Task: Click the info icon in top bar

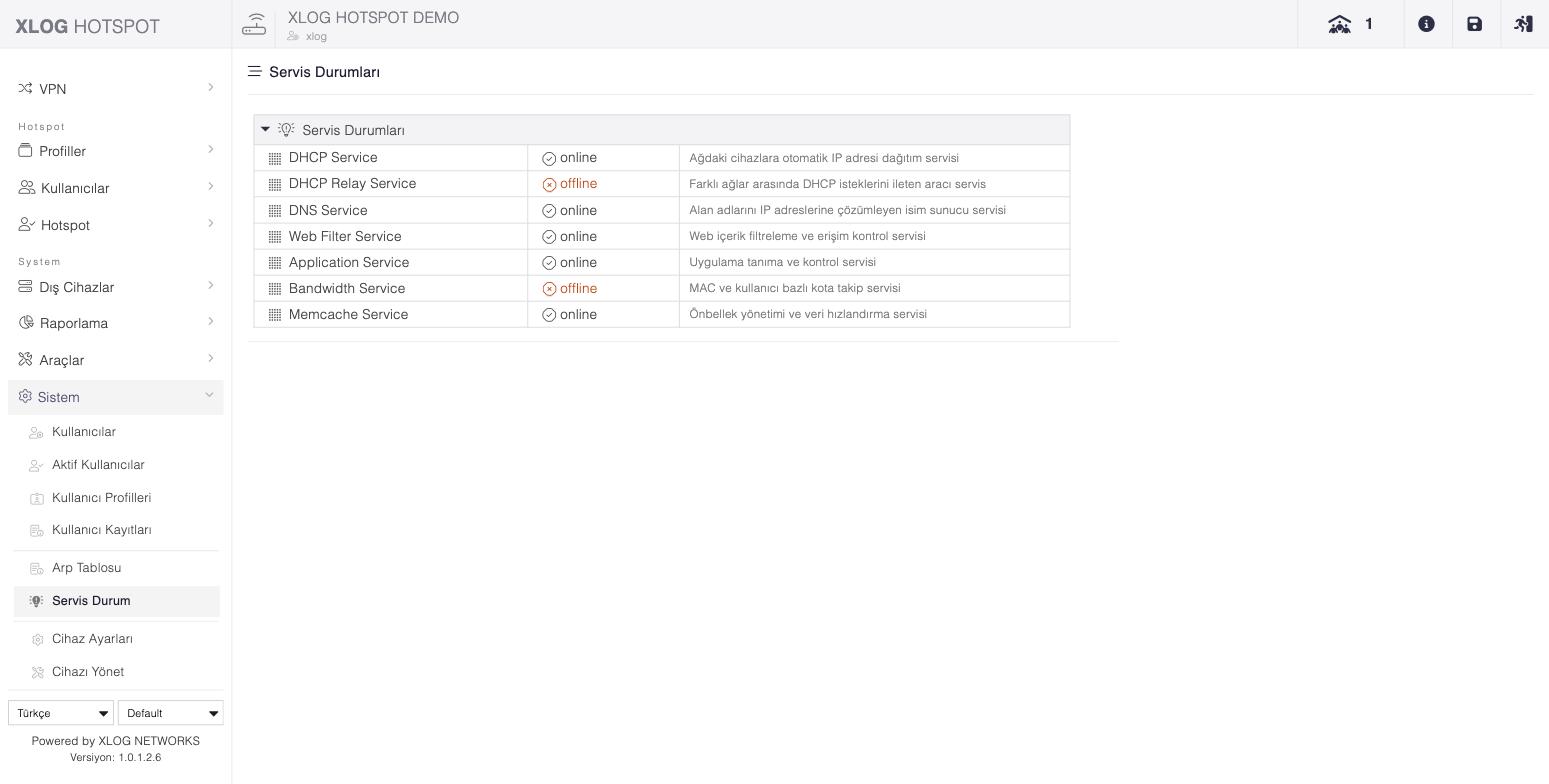Action: coord(1426,24)
